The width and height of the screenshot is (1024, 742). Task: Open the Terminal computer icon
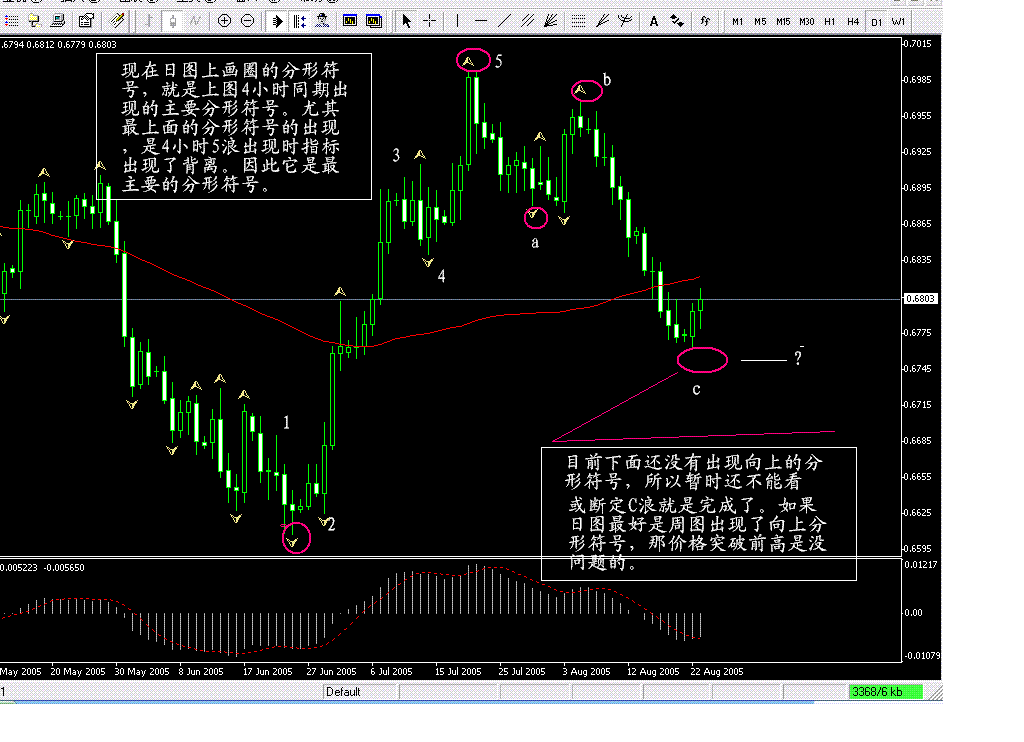(58, 21)
